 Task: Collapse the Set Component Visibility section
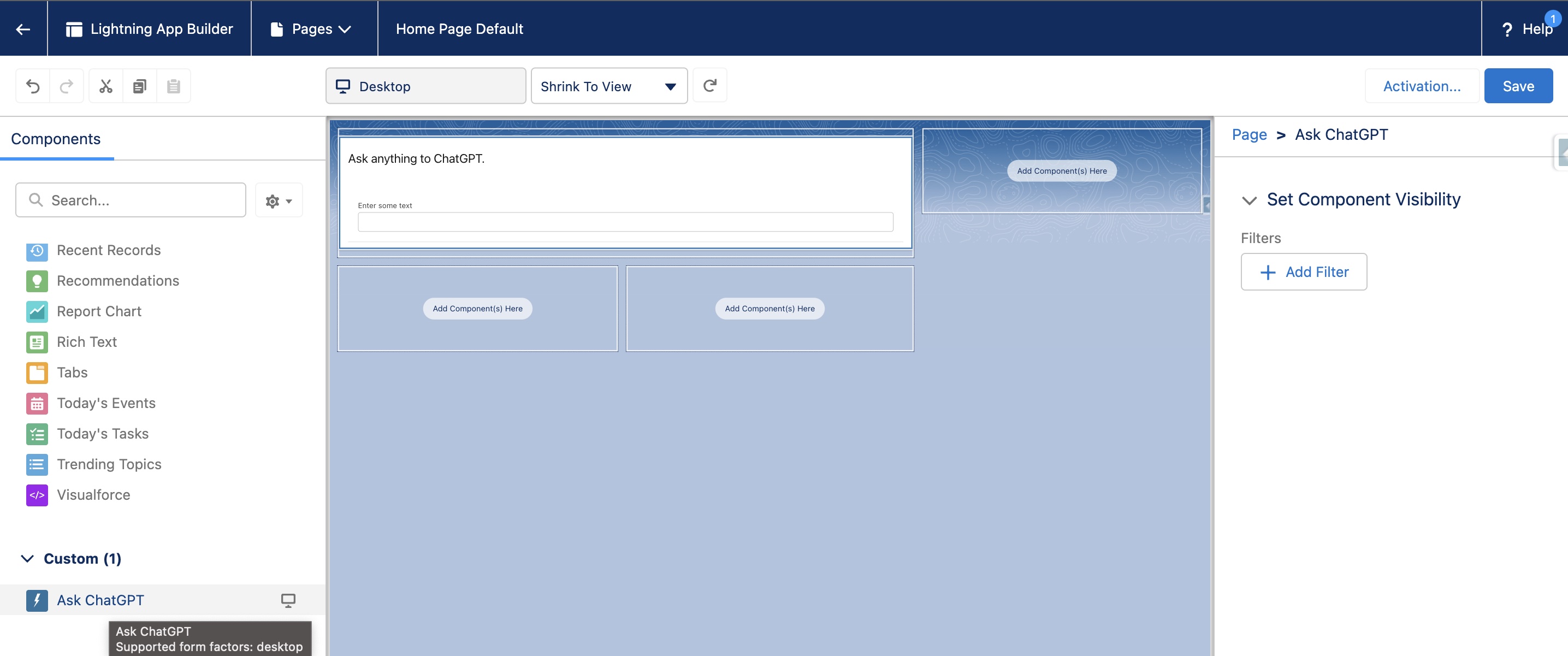pyautogui.click(x=1249, y=200)
